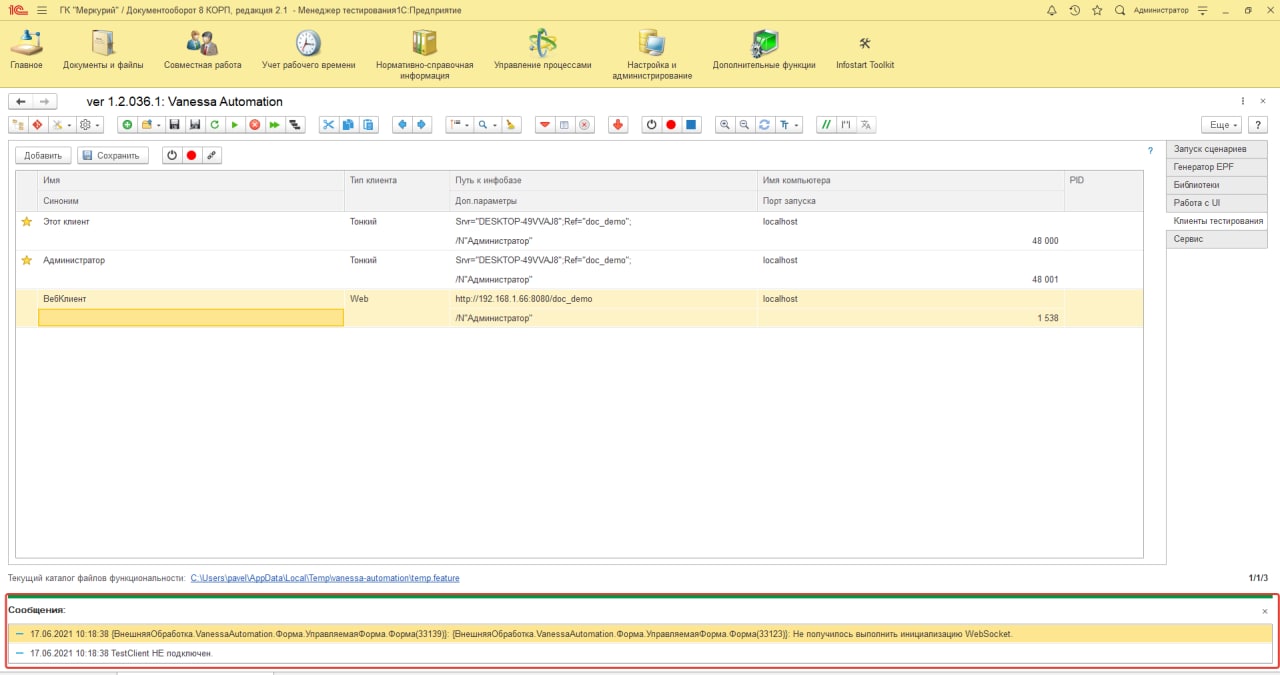Open the Работа с UI tab
This screenshot has height=675, width=1280.
pyautogui.click(x=1216, y=203)
